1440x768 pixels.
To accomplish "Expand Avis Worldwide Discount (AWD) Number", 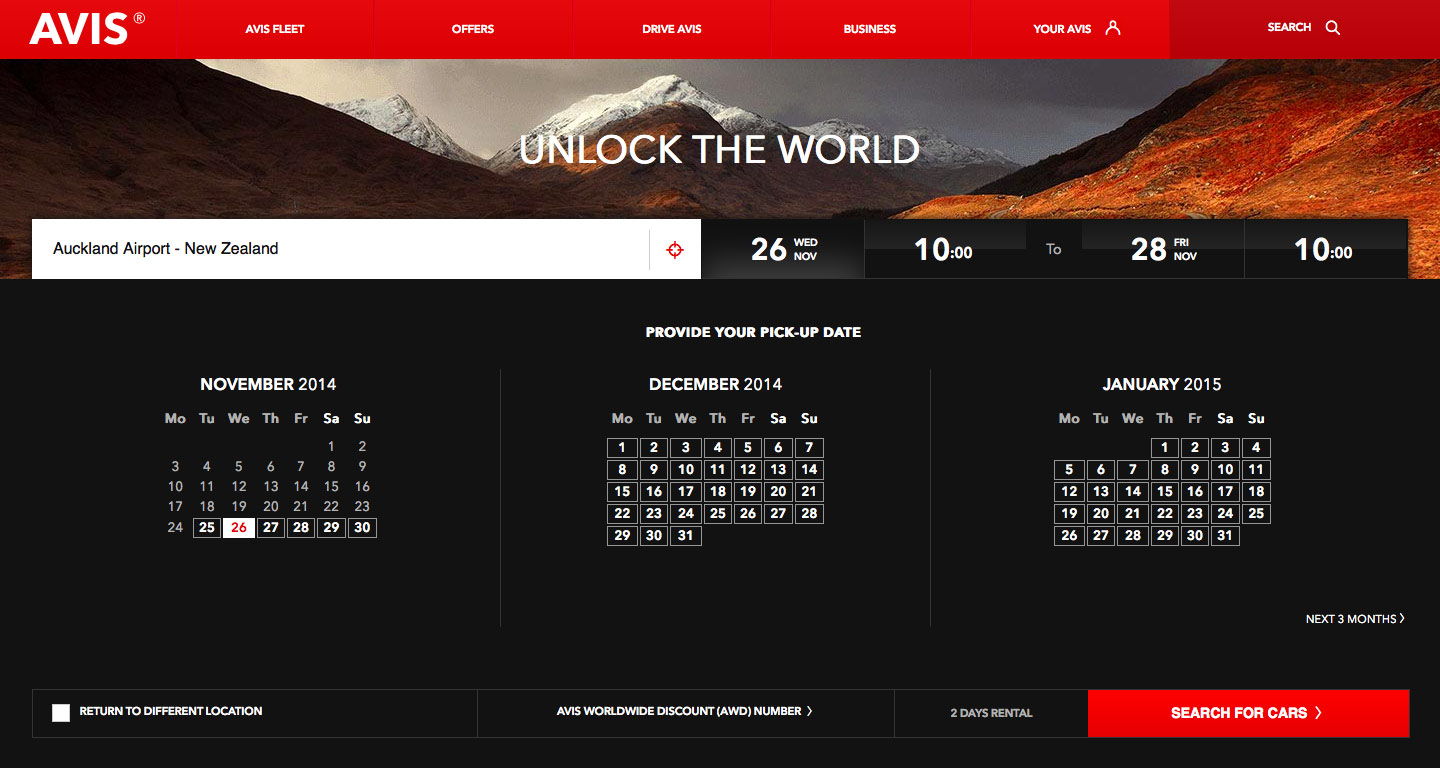I will coord(685,712).
